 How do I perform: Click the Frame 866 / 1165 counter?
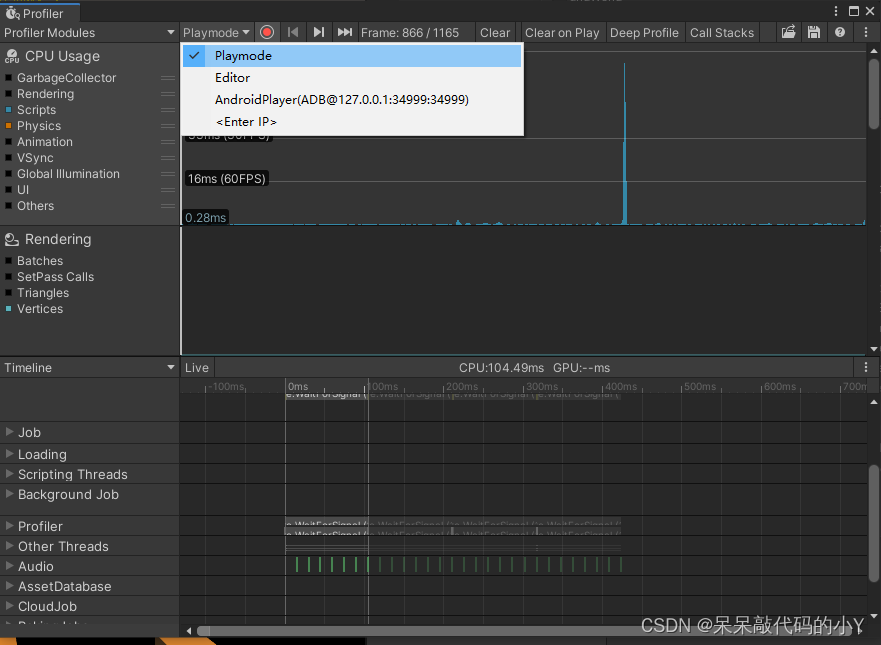click(410, 33)
